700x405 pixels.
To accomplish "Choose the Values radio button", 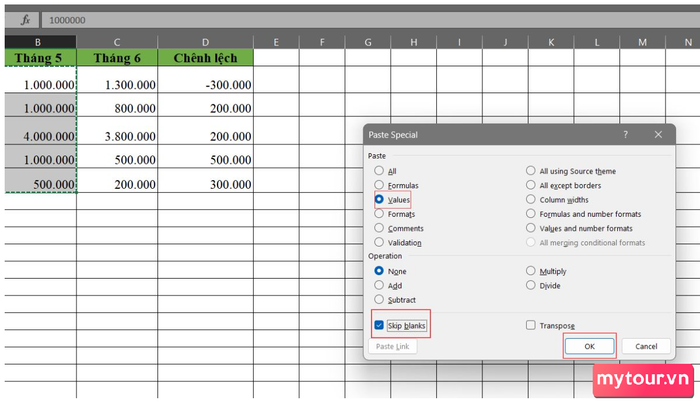I will point(379,199).
